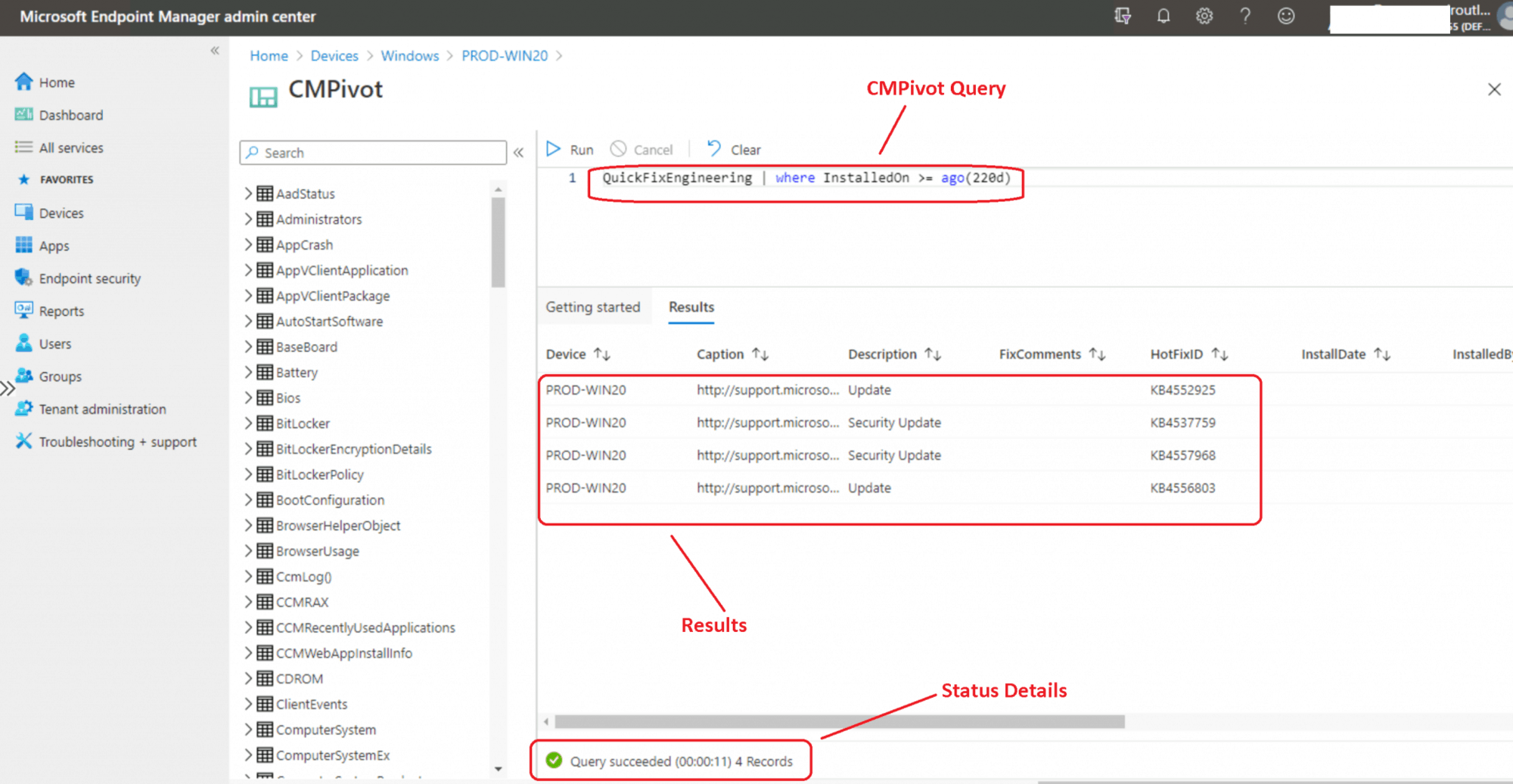
Task: Click the results horizontal scrollbar thumb
Action: coord(840,722)
